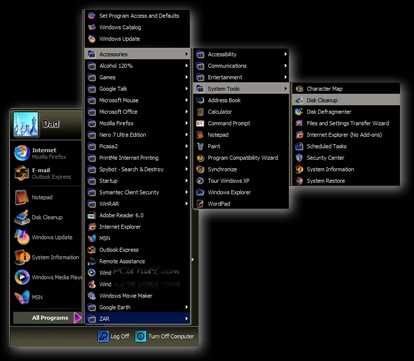This screenshot has width=414, height=361.
Task: Click the Windows Movie Maker icon
Action: pyautogui.click(x=92, y=296)
